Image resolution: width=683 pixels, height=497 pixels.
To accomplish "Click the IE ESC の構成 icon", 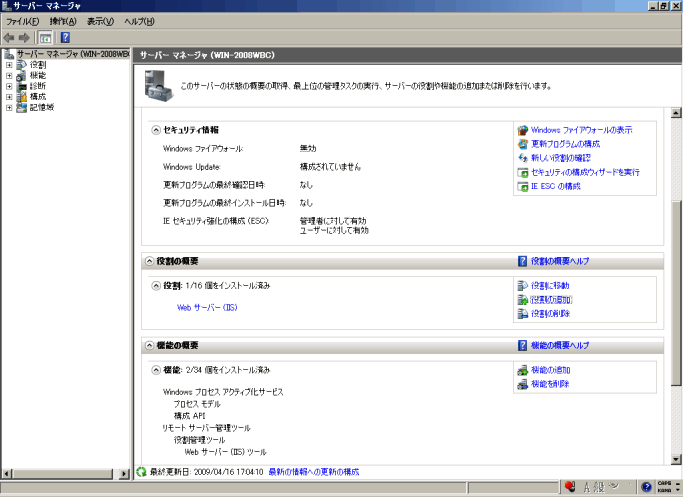I will click(523, 186).
